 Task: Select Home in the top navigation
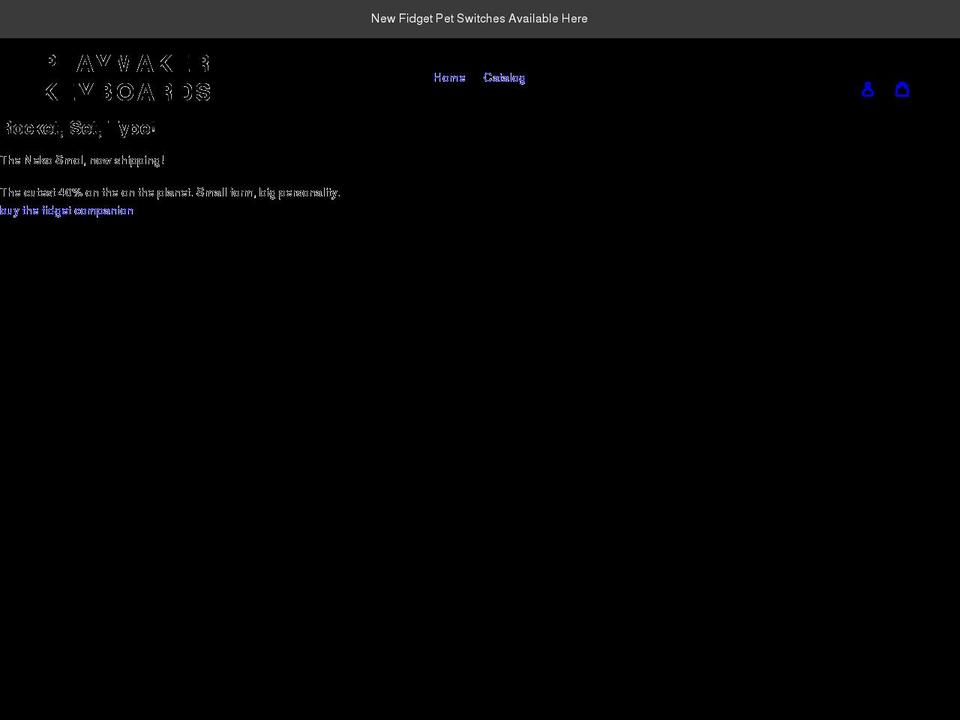pos(449,77)
